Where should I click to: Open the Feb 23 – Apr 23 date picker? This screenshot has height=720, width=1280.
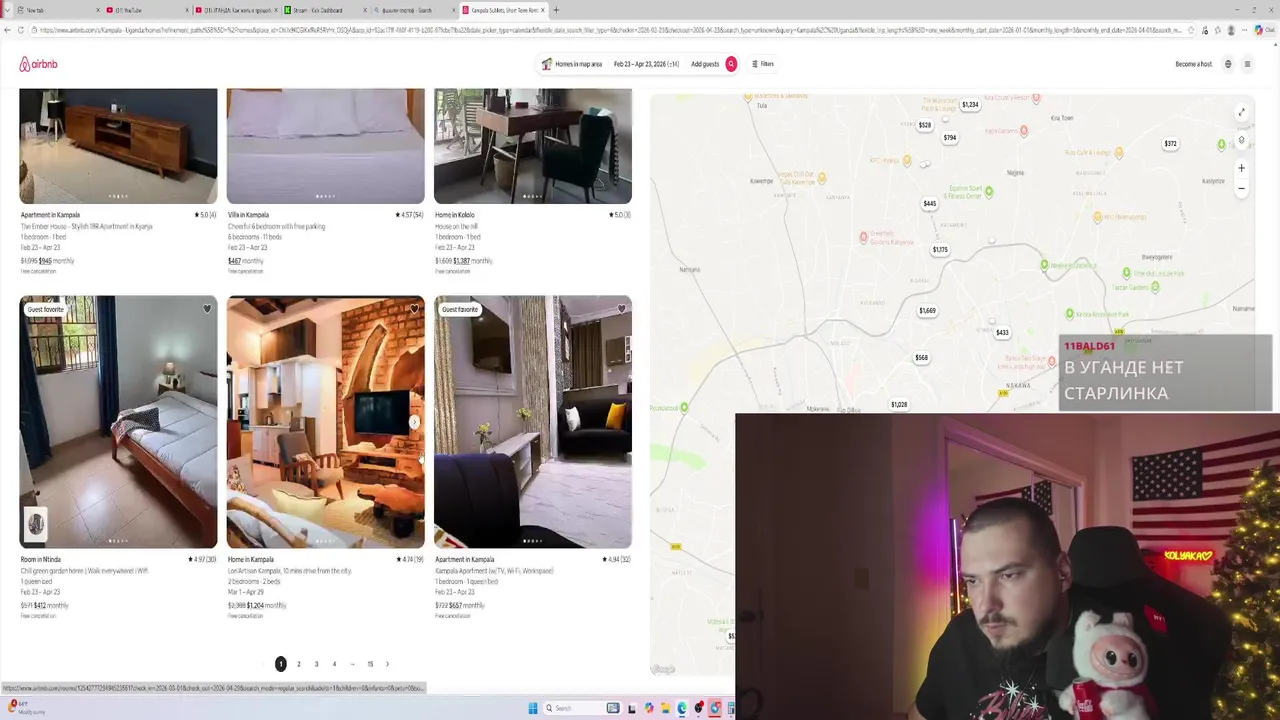[646, 64]
